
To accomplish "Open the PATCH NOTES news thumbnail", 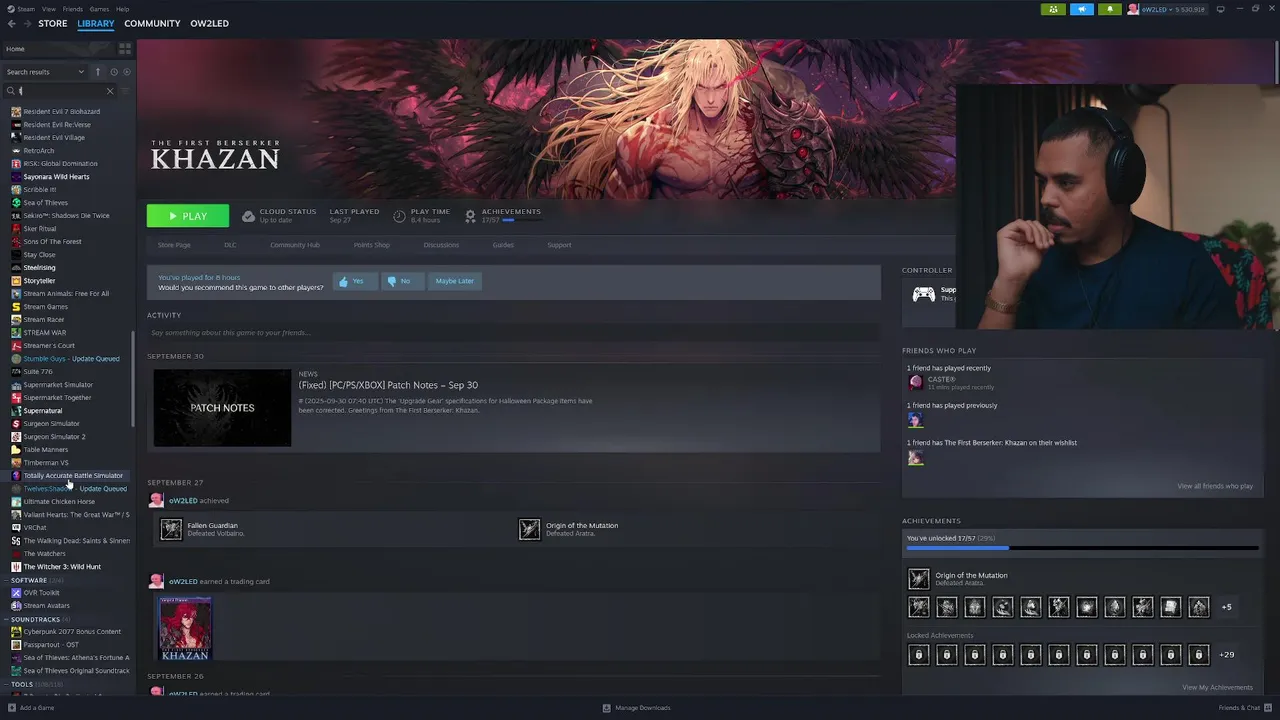I will pos(222,408).
